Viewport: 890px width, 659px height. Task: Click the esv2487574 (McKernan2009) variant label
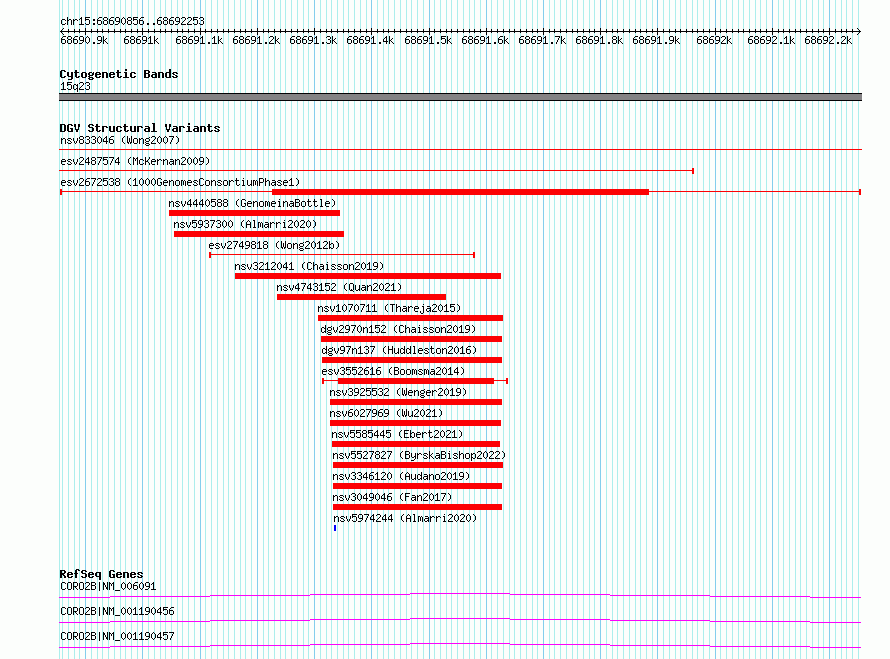[x=135, y=161]
